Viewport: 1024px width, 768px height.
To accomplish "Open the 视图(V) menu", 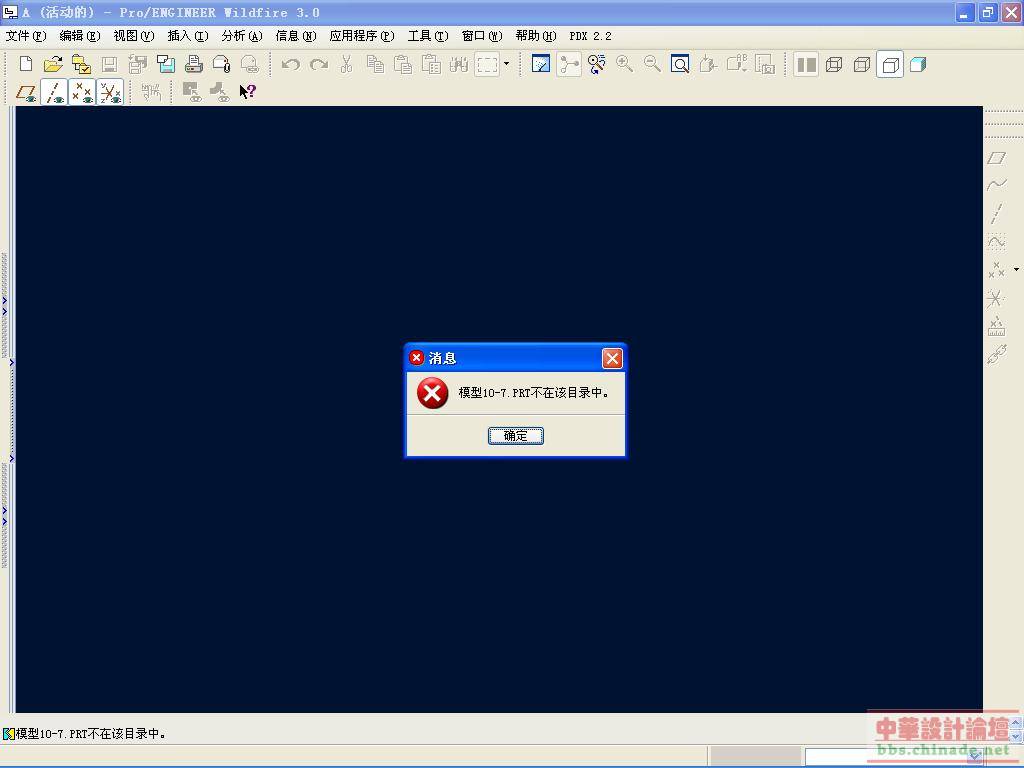I will (134, 36).
